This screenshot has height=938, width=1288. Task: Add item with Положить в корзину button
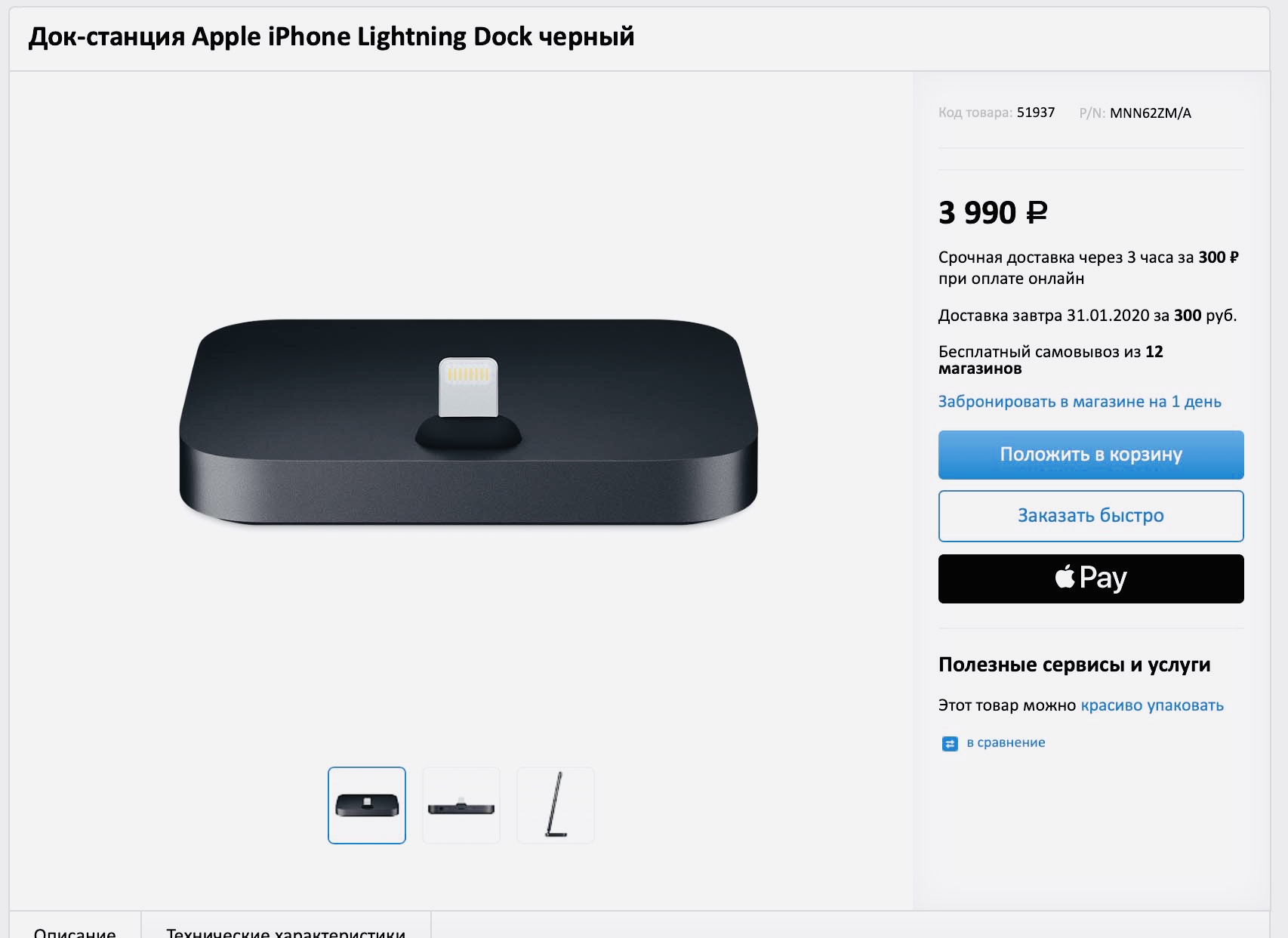coord(1091,455)
